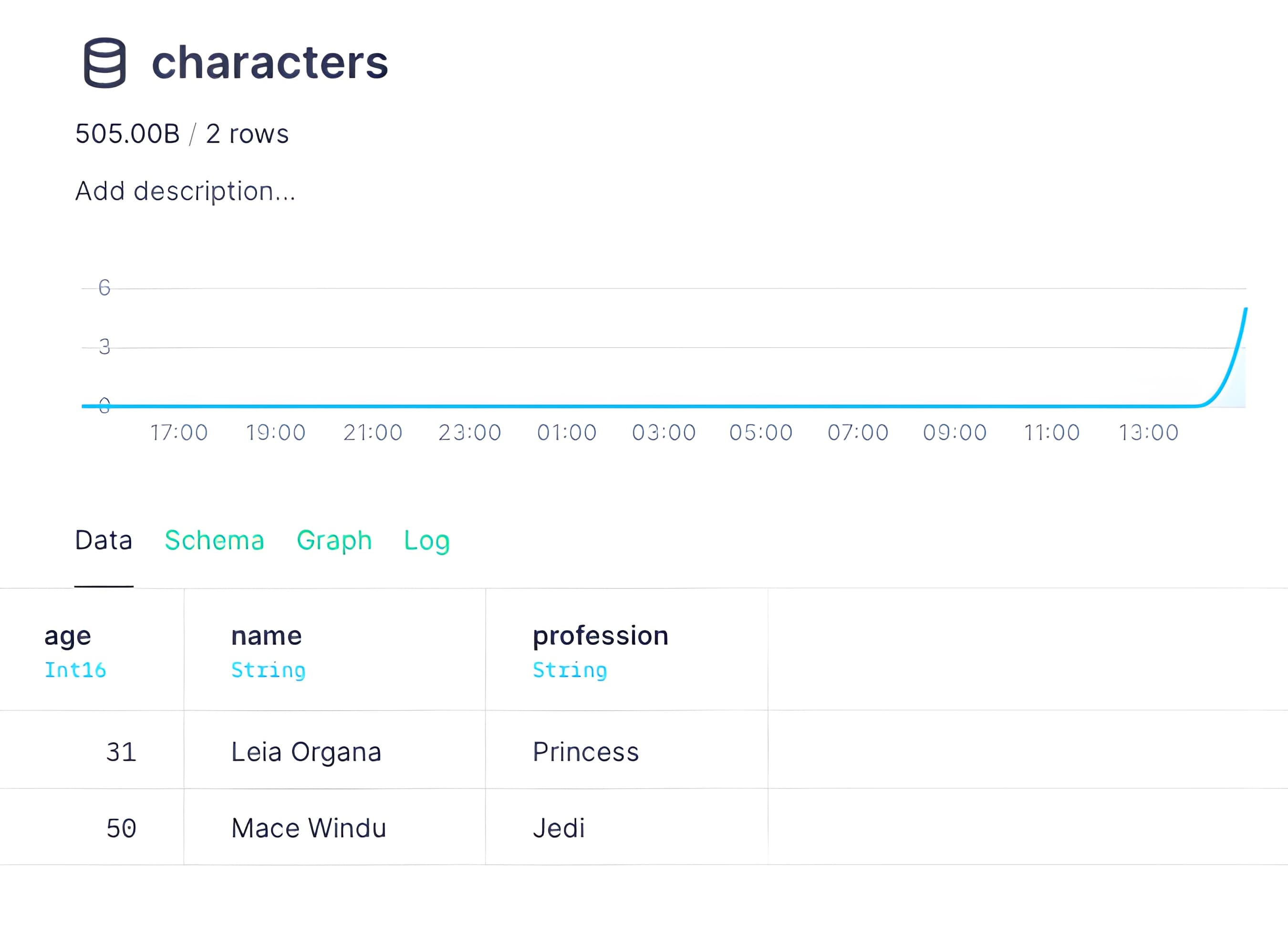Screen dimensions: 1288x931
Task: Select the Data tab
Action: pos(104,540)
